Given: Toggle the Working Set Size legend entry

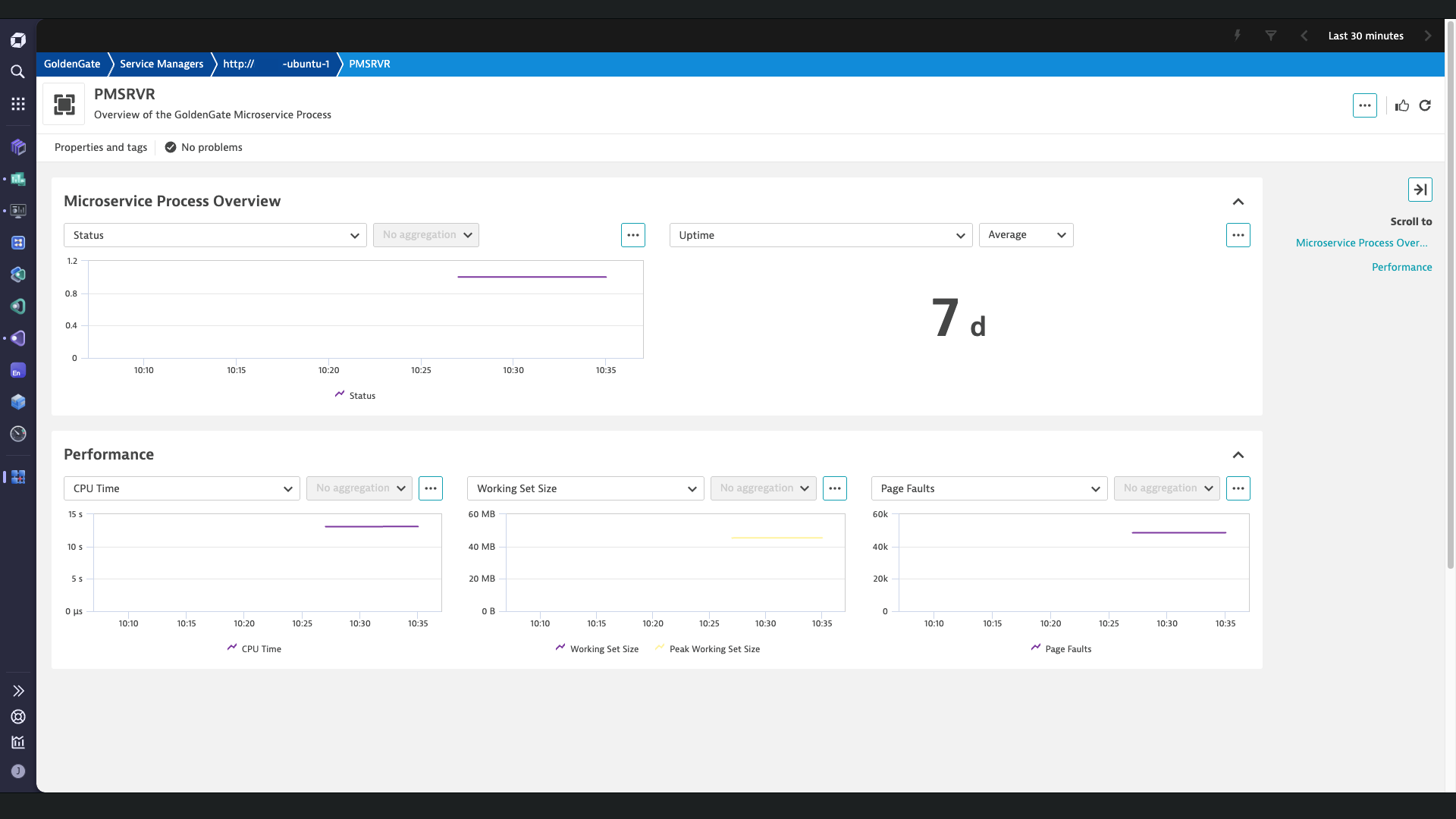Looking at the screenshot, I should (597, 648).
